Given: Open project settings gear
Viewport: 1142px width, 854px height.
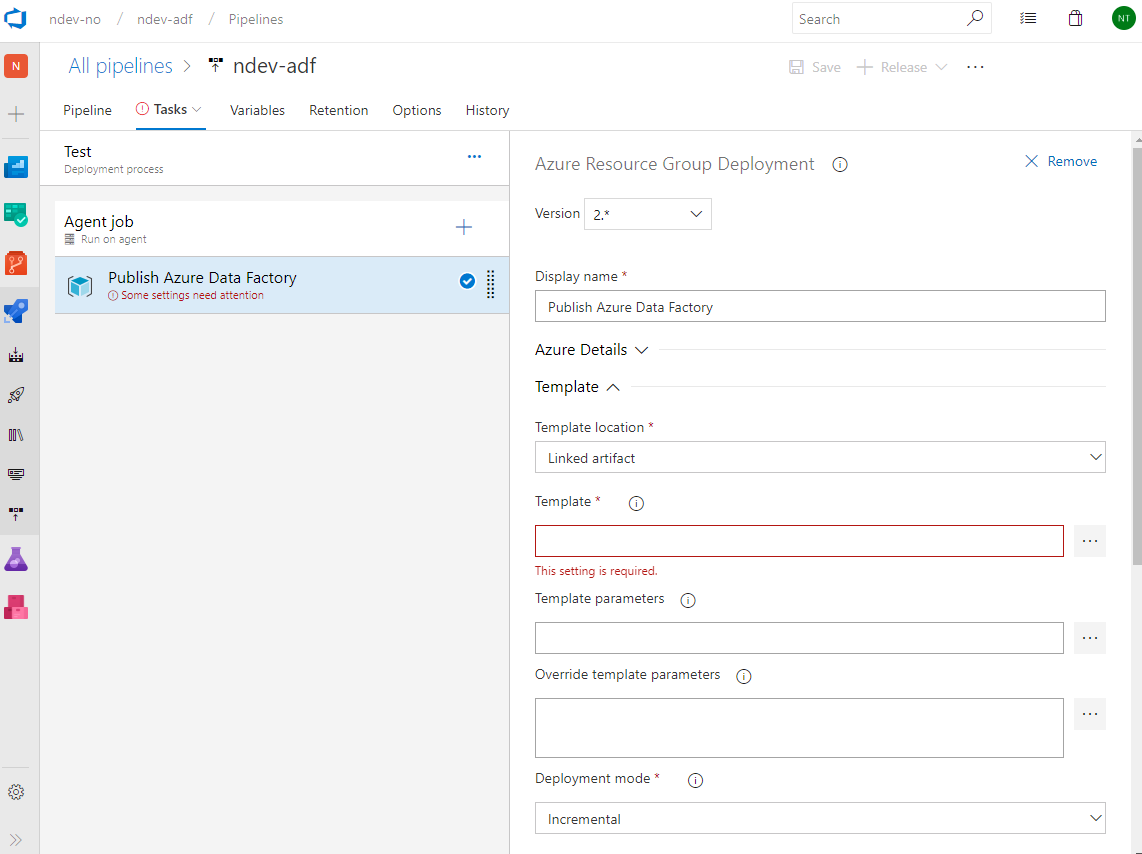Looking at the screenshot, I should pyautogui.click(x=15, y=791).
